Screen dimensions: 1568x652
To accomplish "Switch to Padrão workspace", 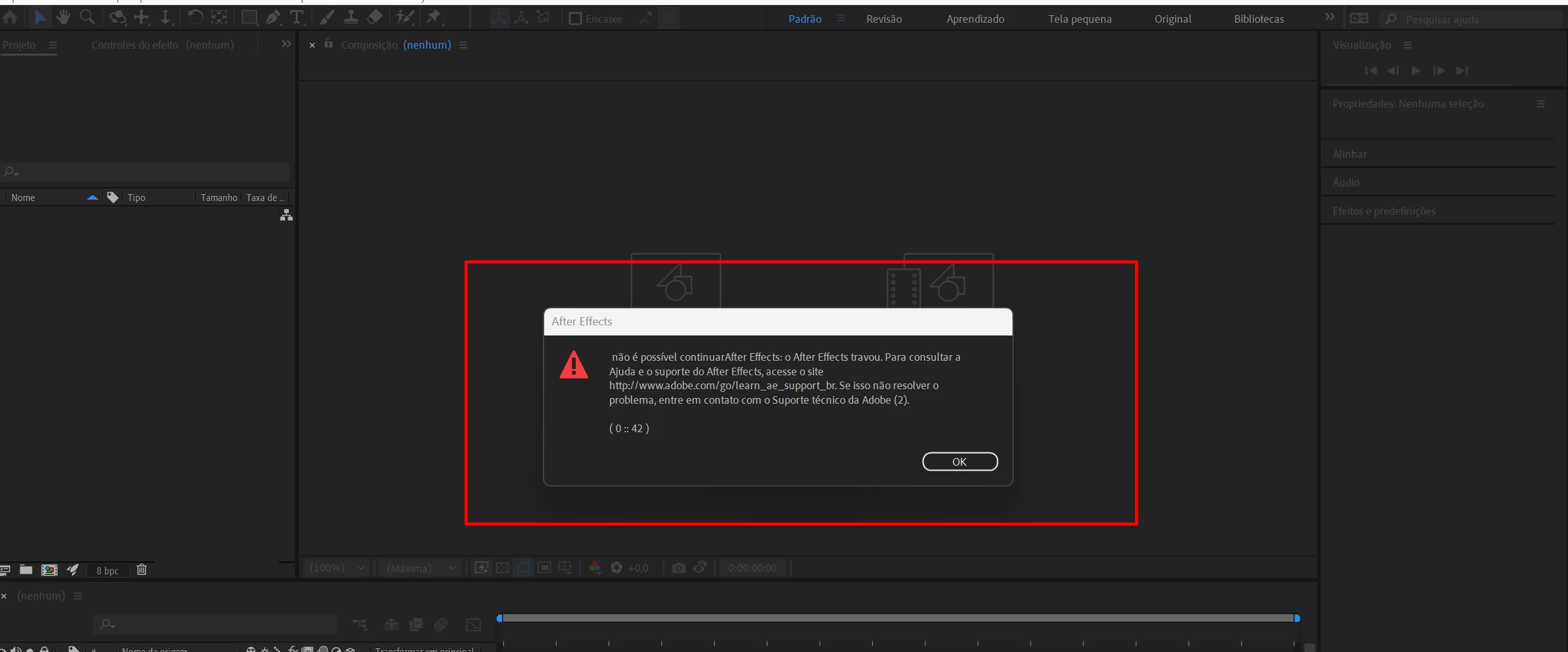I will pyautogui.click(x=805, y=19).
